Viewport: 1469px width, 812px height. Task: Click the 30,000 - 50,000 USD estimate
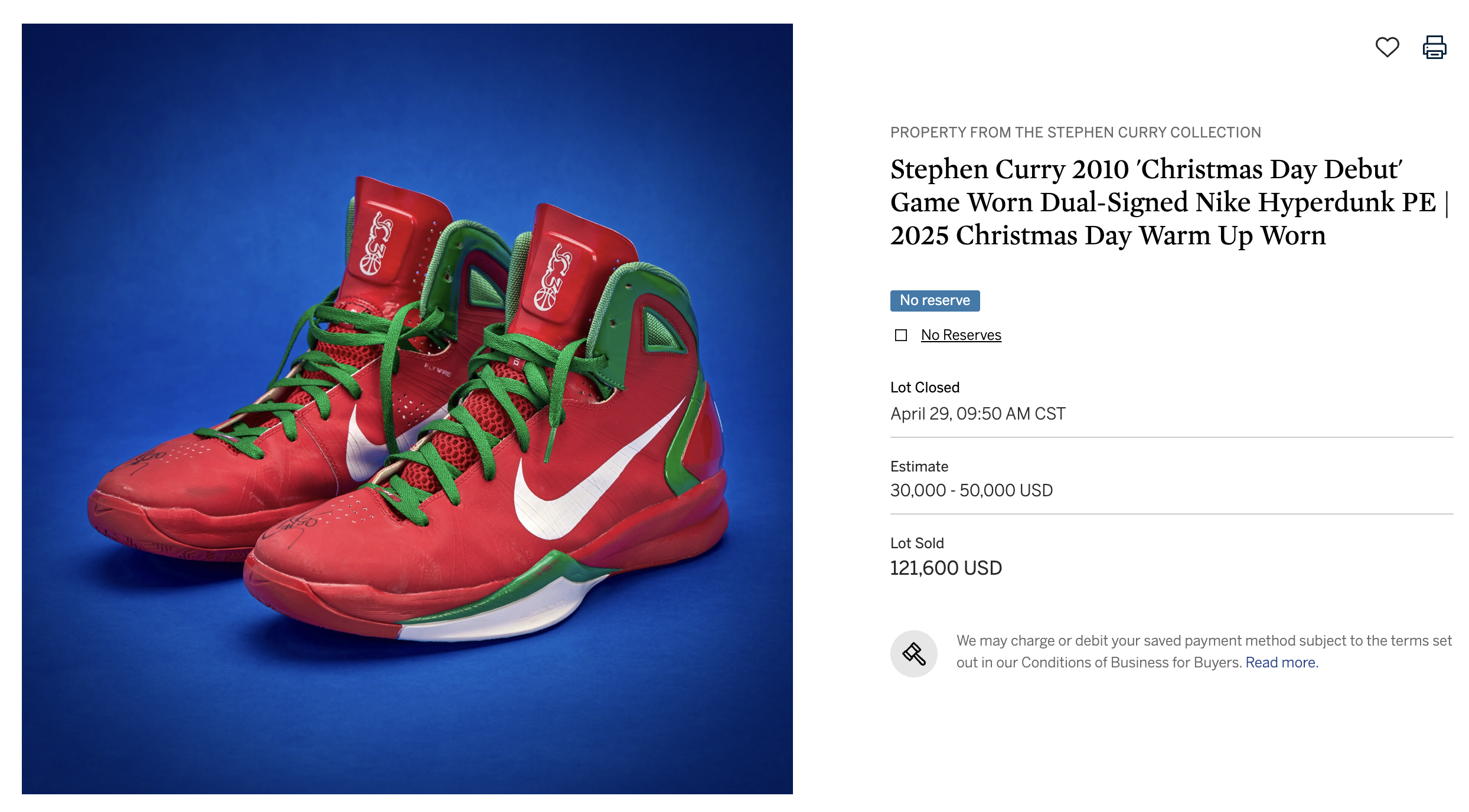pos(971,490)
